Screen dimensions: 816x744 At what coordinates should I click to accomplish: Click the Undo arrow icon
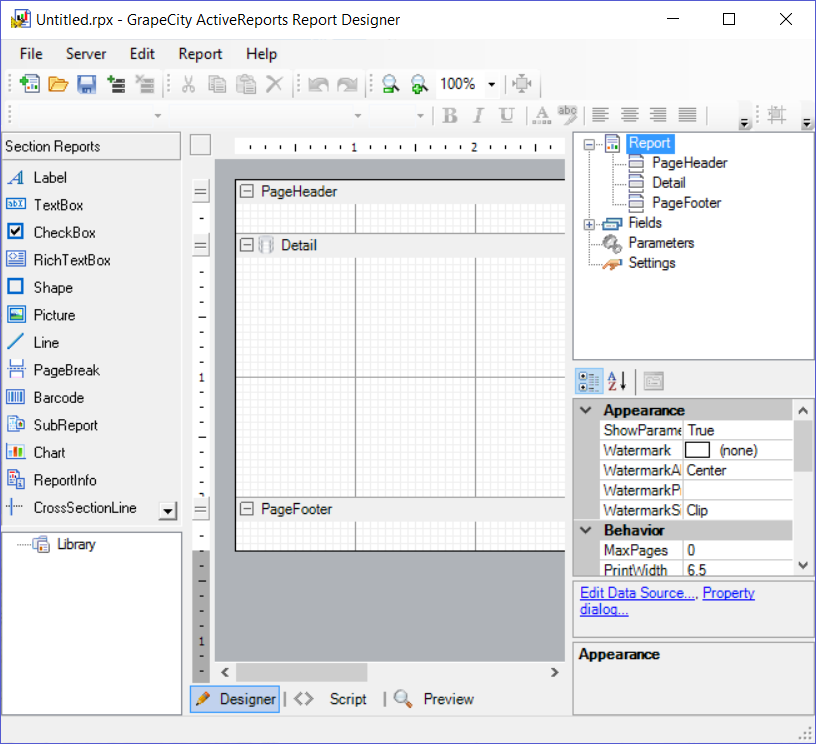318,84
